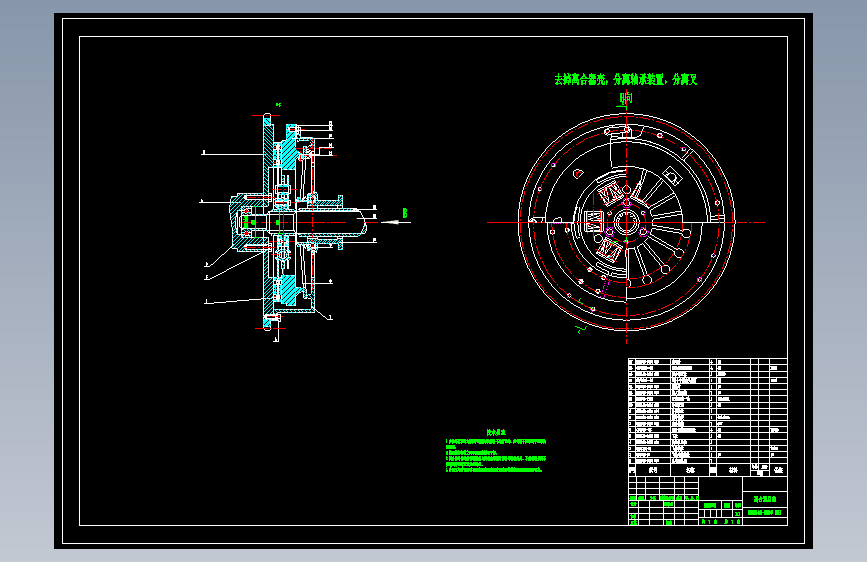867x562 pixels.
Task: Click center hub of circular clutch view
Action: 626,222
